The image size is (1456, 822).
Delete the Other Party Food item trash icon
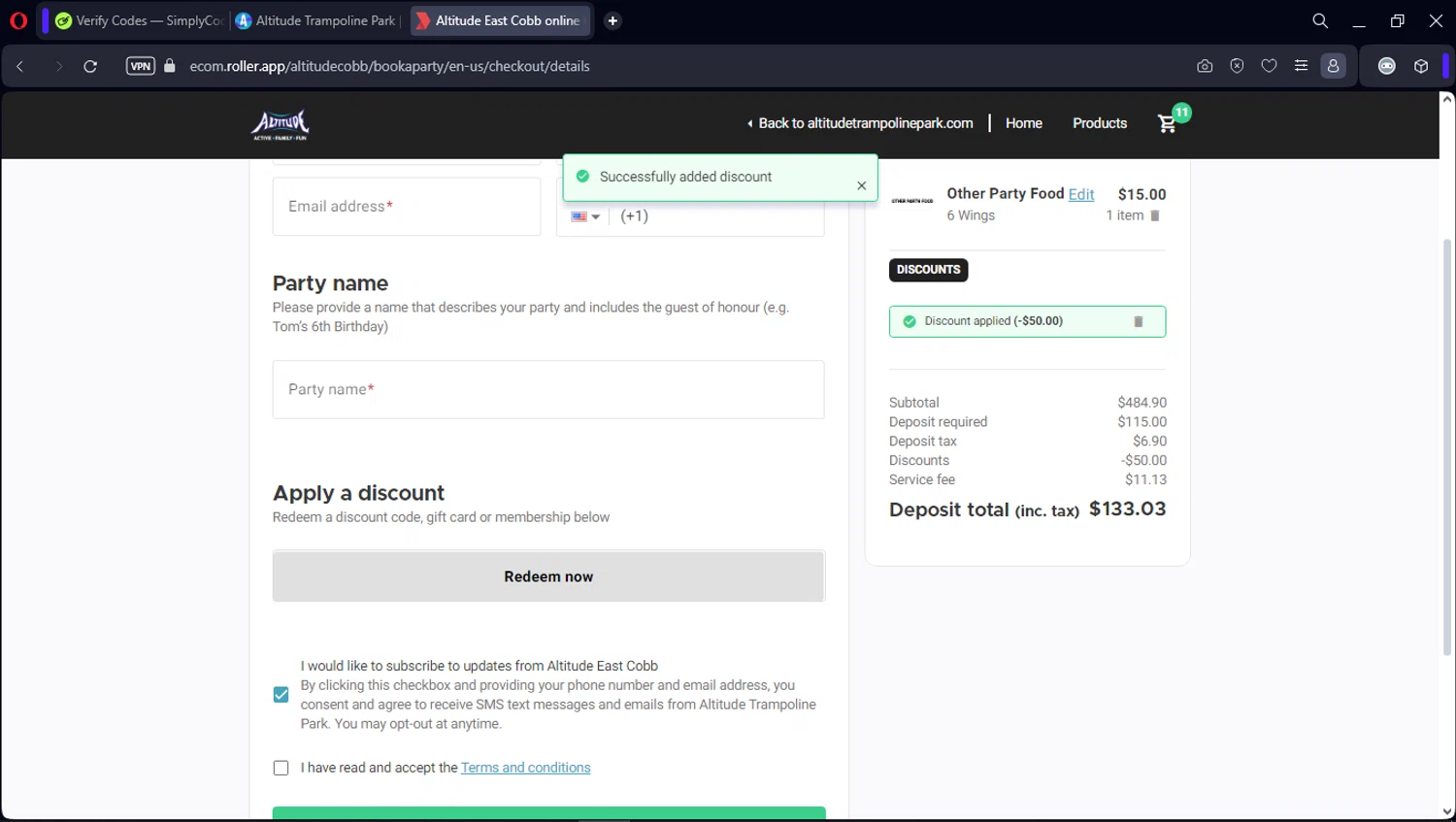1155,215
